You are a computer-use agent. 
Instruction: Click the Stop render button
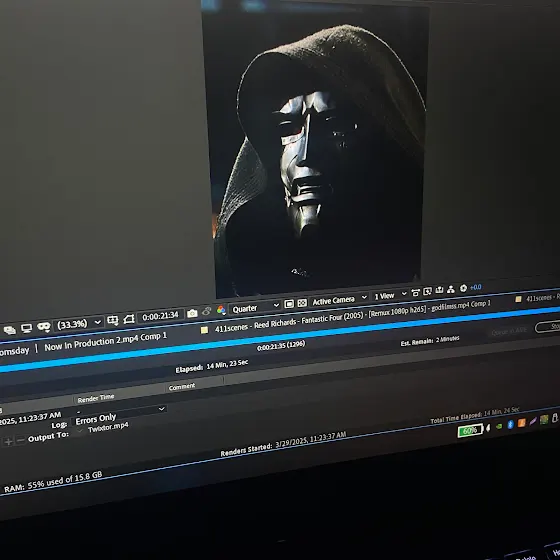click(x=548, y=326)
